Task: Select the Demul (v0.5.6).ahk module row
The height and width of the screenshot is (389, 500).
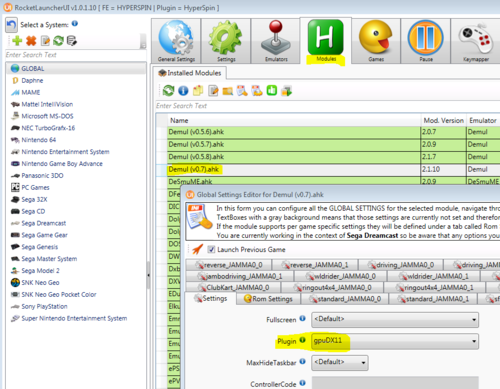Action: pyautogui.click(x=328, y=132)
